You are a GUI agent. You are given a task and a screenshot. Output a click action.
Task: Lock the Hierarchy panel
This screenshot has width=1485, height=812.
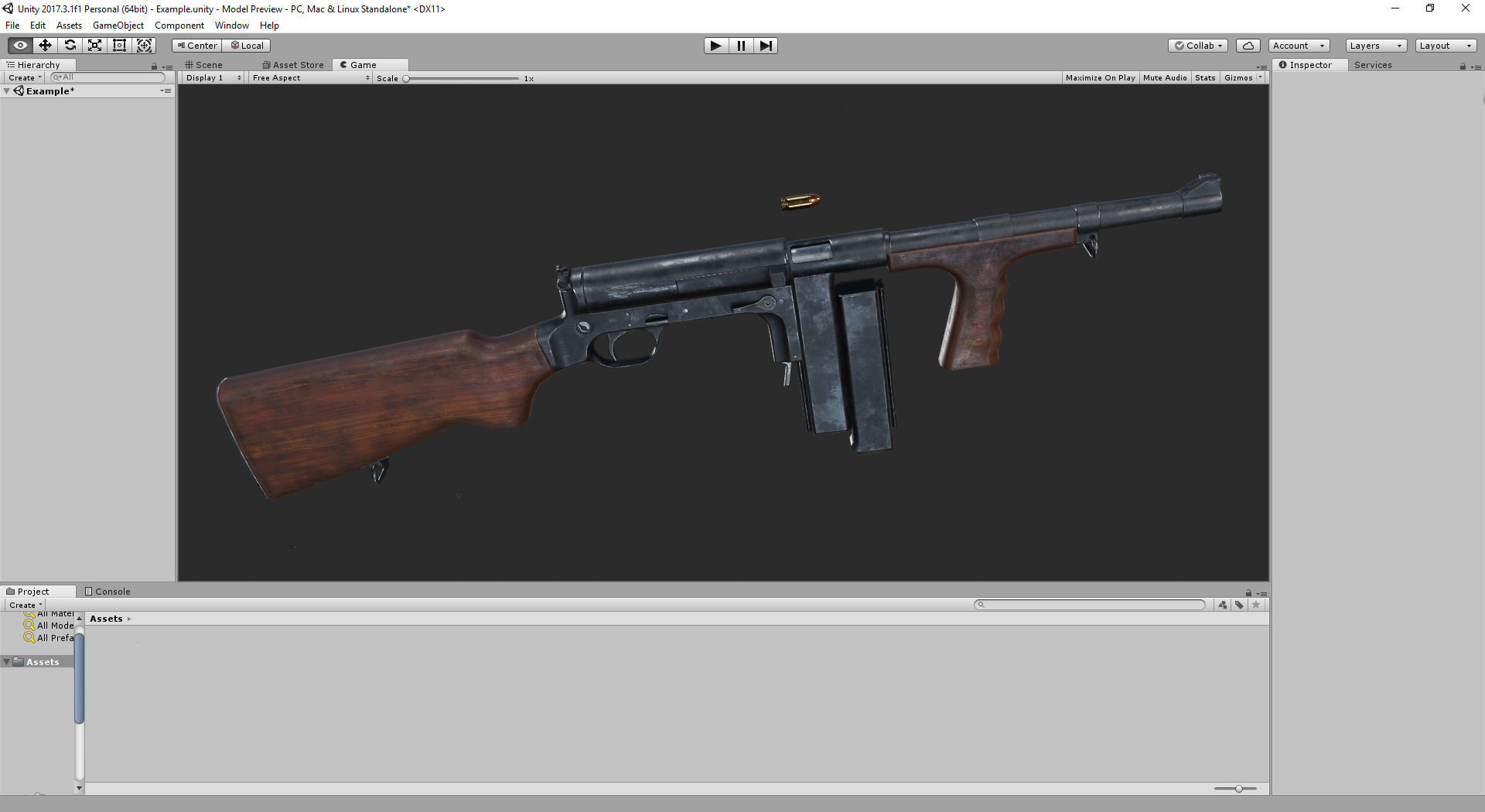click(154, 67)
